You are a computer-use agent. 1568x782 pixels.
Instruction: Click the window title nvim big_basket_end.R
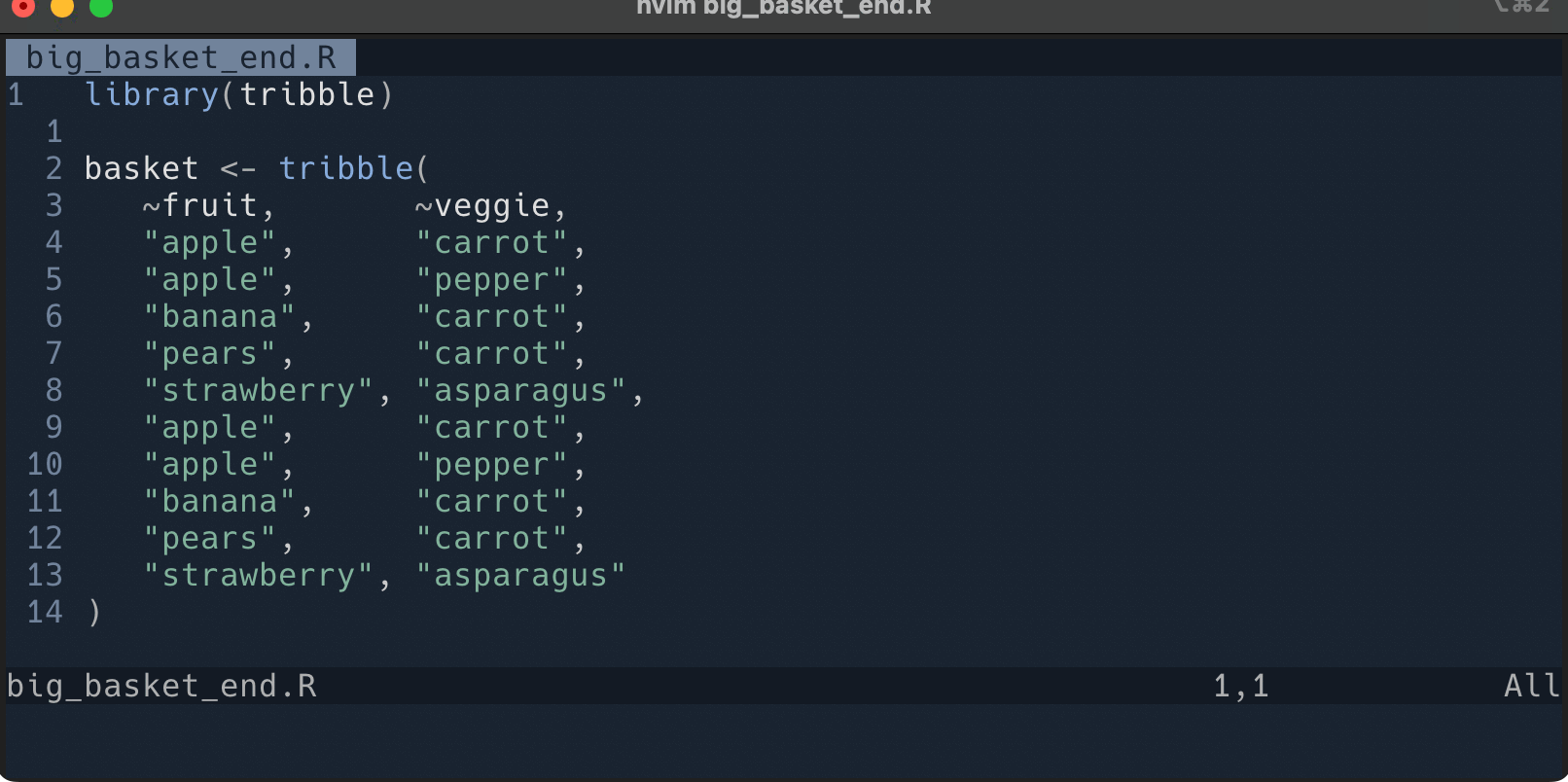tap(783, 8)
